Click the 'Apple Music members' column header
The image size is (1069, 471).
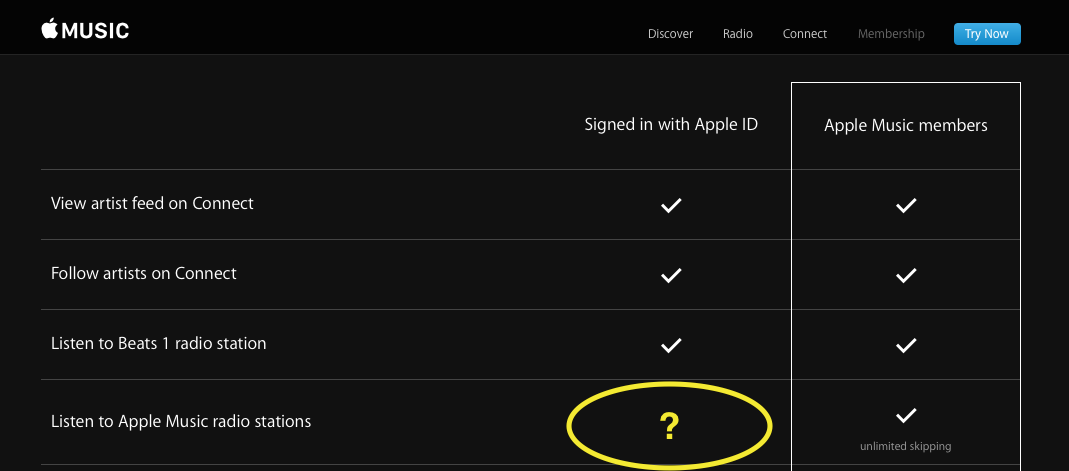(905, 125)
